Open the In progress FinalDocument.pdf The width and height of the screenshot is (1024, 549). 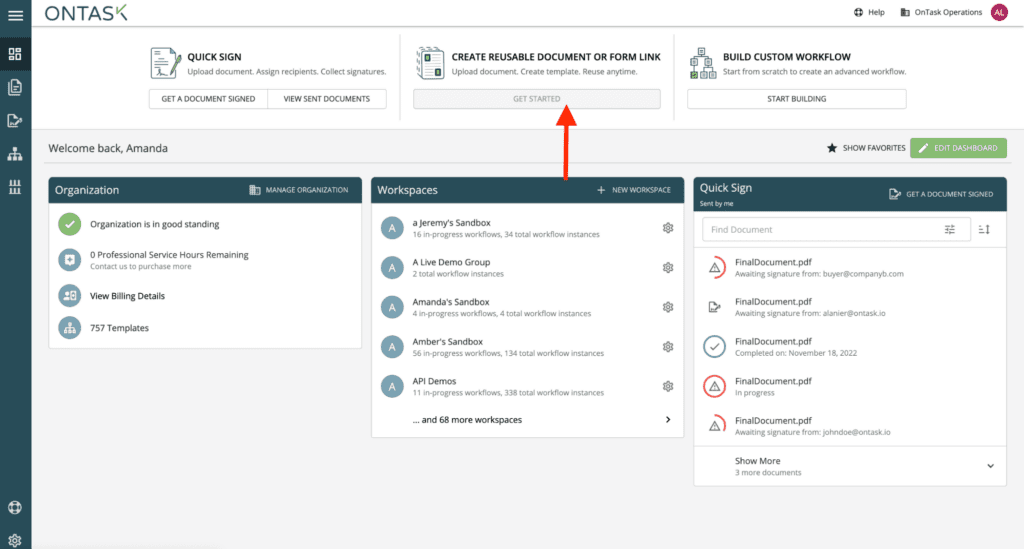[x=850, y=386]
